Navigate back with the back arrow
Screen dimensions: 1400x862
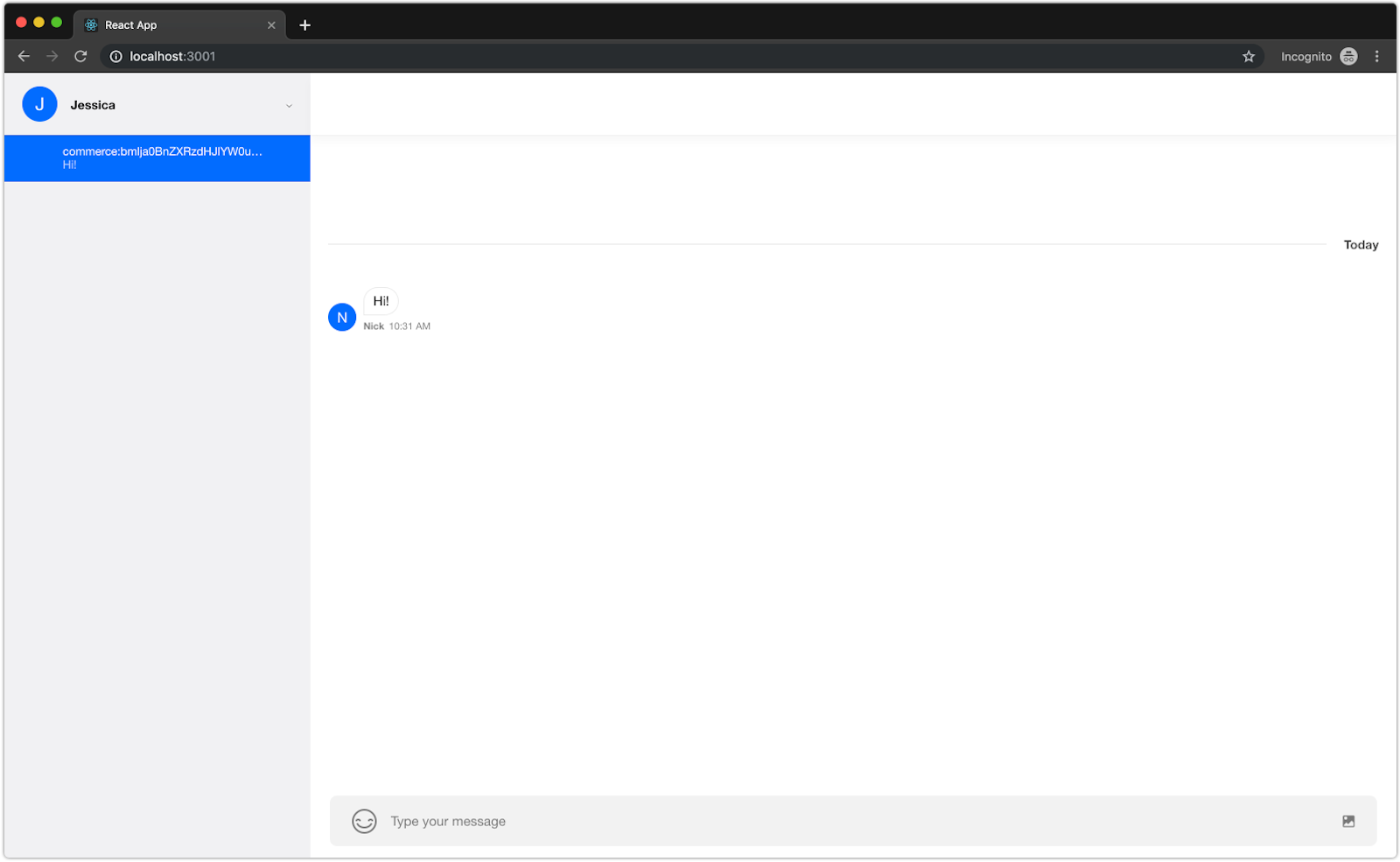tap(23, 56)
